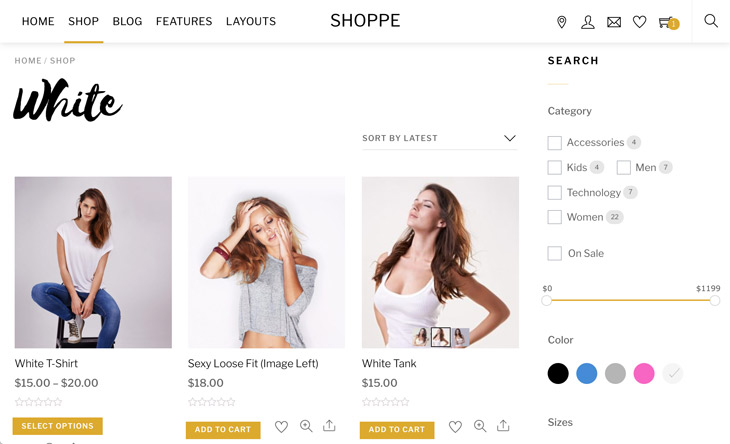Check the Accessories category checkbox

pyautogui.click(x=554, y=142)
